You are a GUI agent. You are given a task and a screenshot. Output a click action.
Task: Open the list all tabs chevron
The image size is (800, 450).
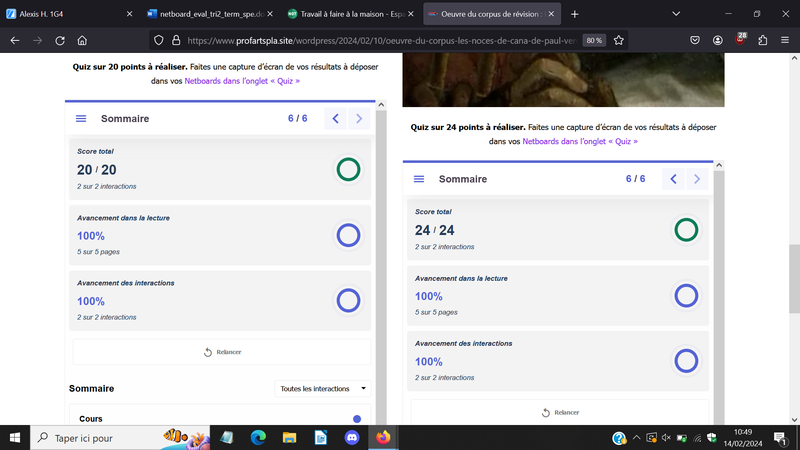pyautogui.click(x=676, y=14)
